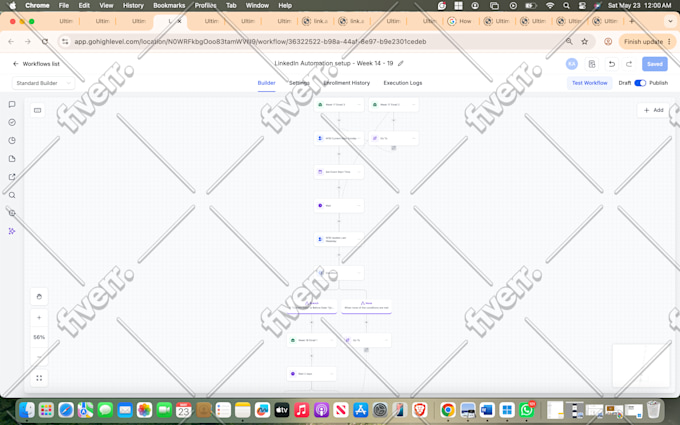Open the Execution Logs tab
The height and width of the screenshot is (425, 680).
(x=402, y=83)
